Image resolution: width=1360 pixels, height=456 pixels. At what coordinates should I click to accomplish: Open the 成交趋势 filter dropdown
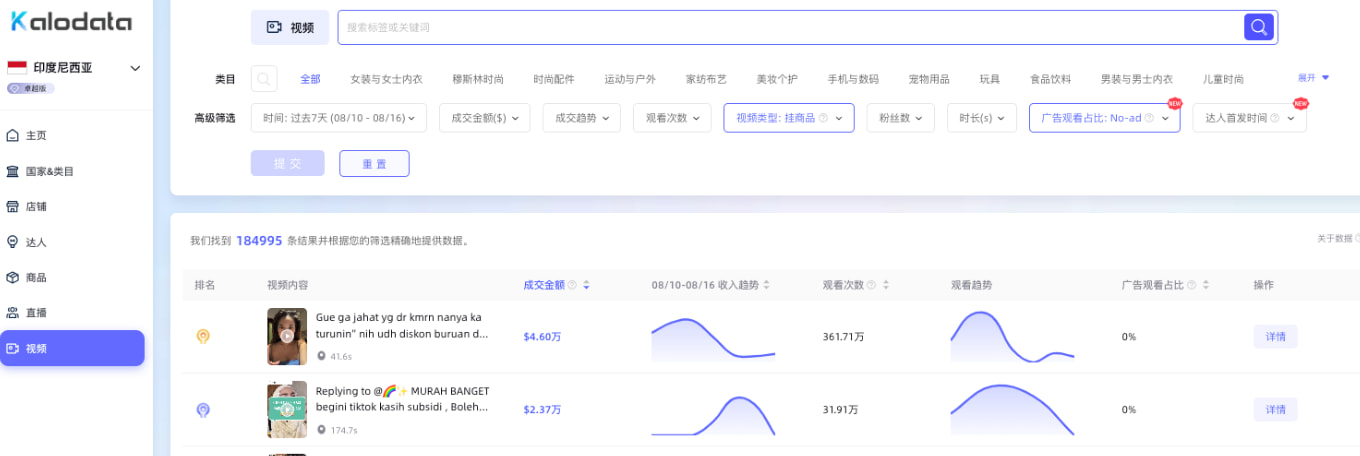pyautogui.click(x=582, y=118)
